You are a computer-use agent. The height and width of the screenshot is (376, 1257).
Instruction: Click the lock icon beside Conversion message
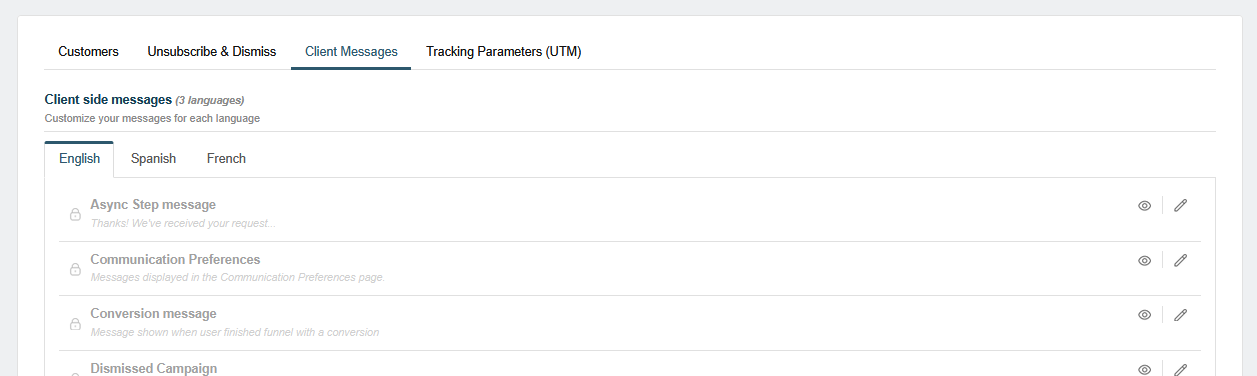[75, 323]
